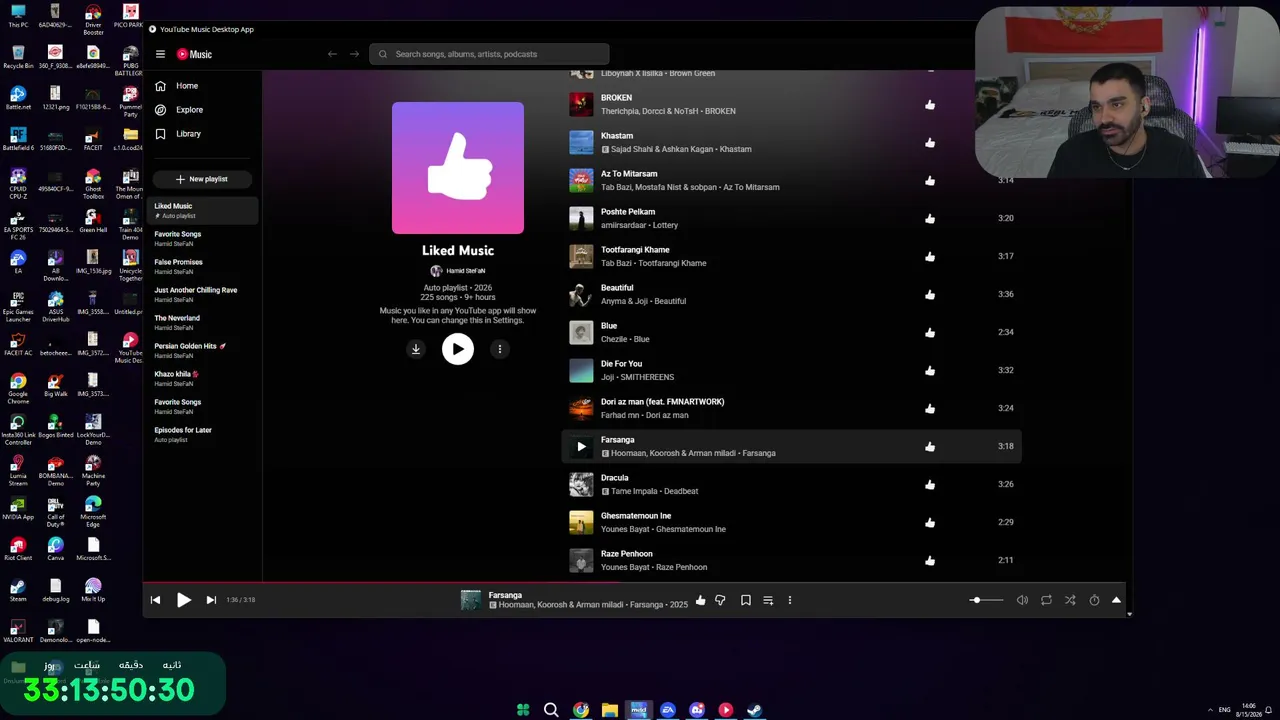Click the Farsanga now-playing thumbnail

(471, 600)
